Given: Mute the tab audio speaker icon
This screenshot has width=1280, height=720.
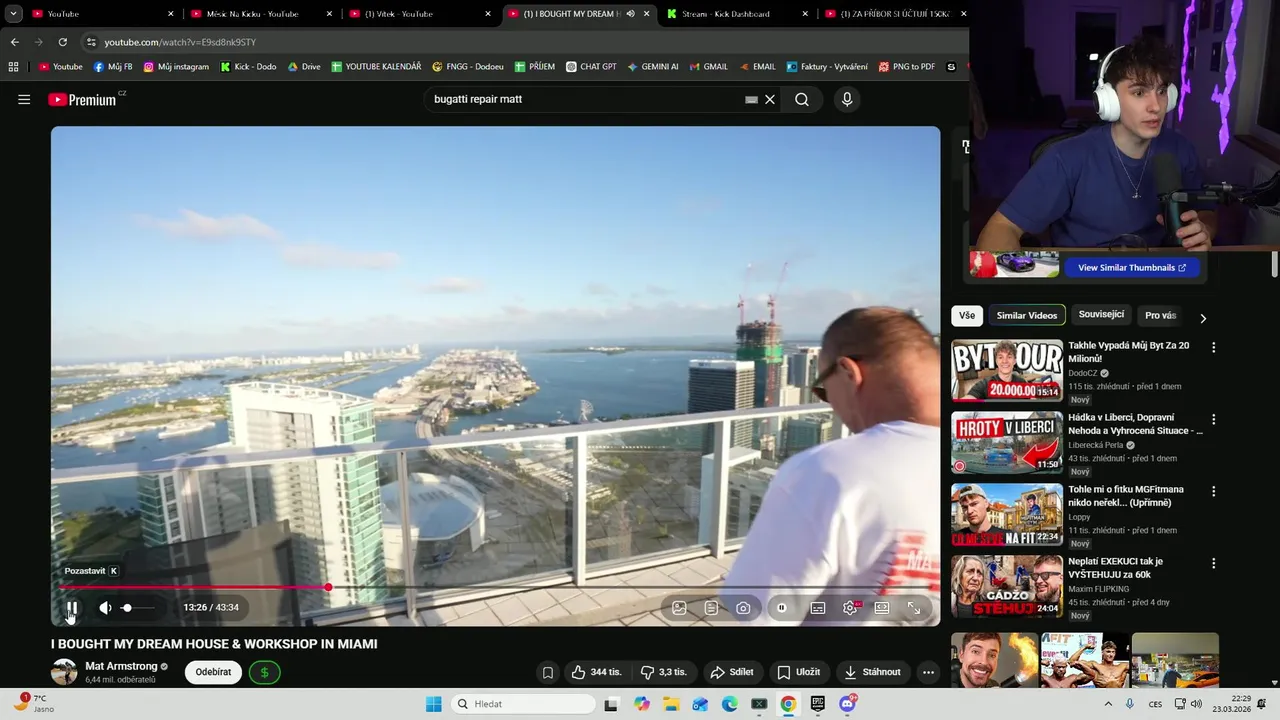Looking at the screenshot, I should 630,14.
